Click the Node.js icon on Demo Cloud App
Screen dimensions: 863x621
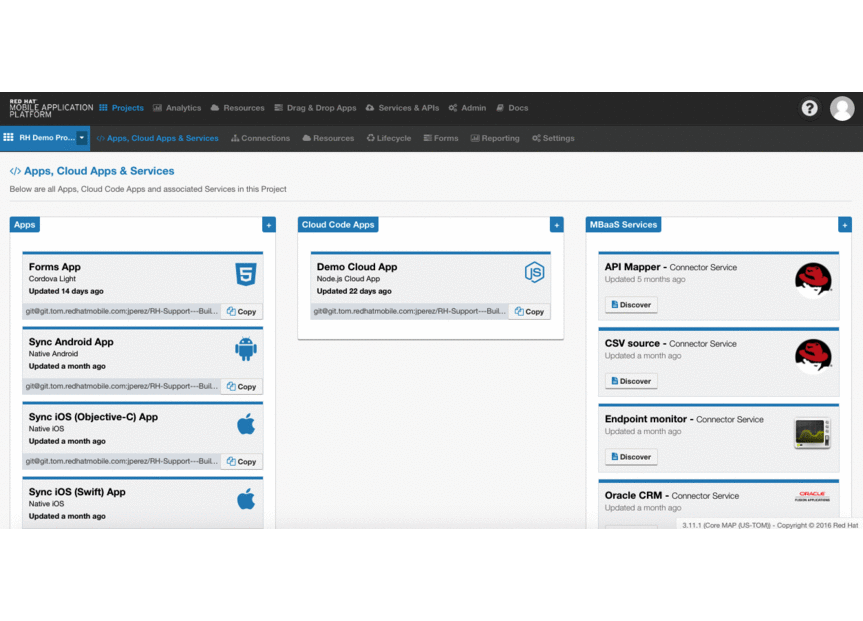click(534, 272)
